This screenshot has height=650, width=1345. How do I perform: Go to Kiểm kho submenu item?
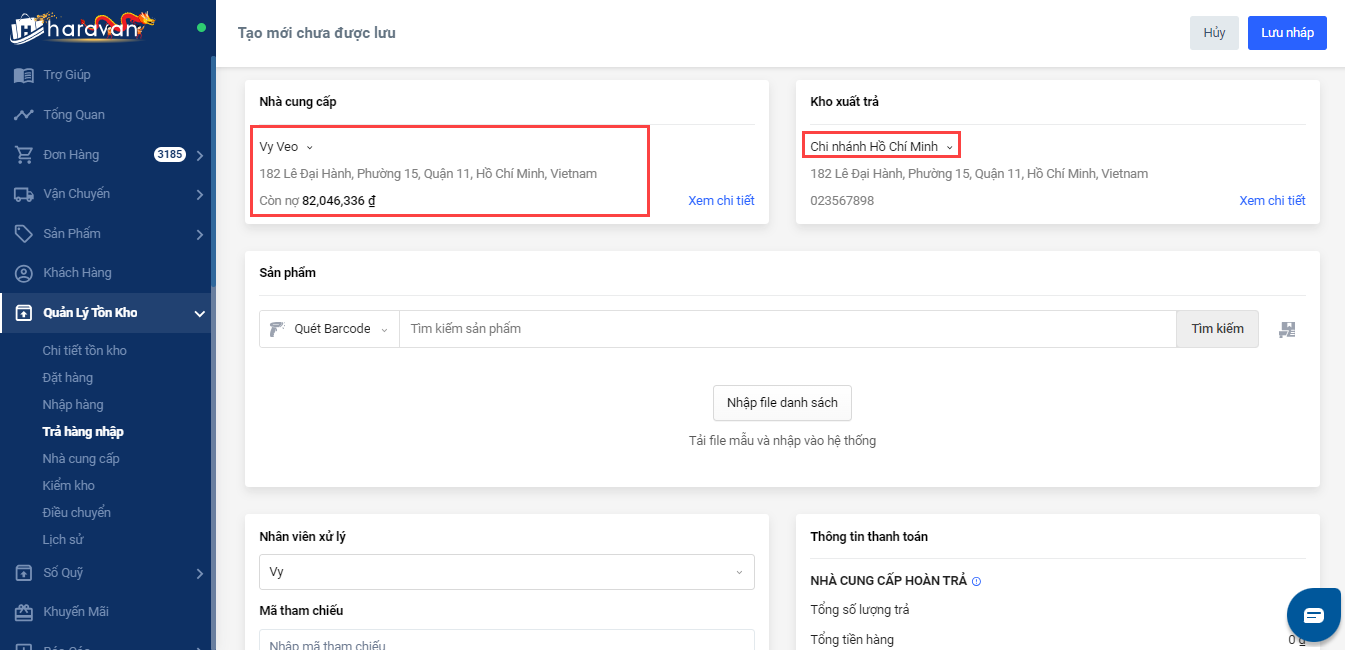[69, 486]
